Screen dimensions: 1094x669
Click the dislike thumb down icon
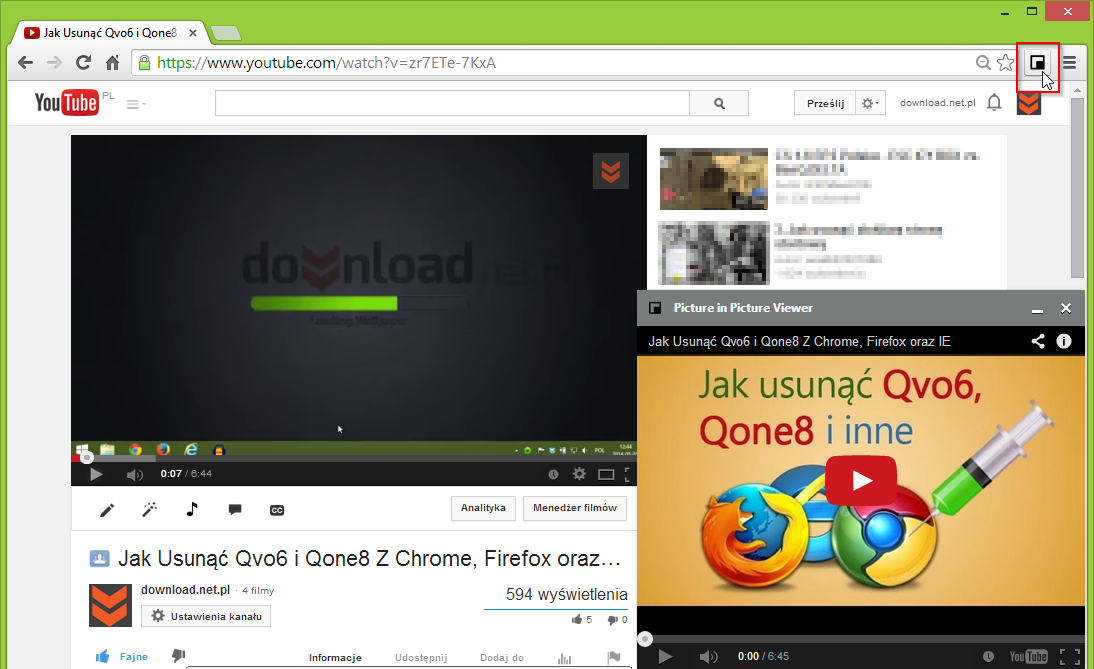[179, 656]
